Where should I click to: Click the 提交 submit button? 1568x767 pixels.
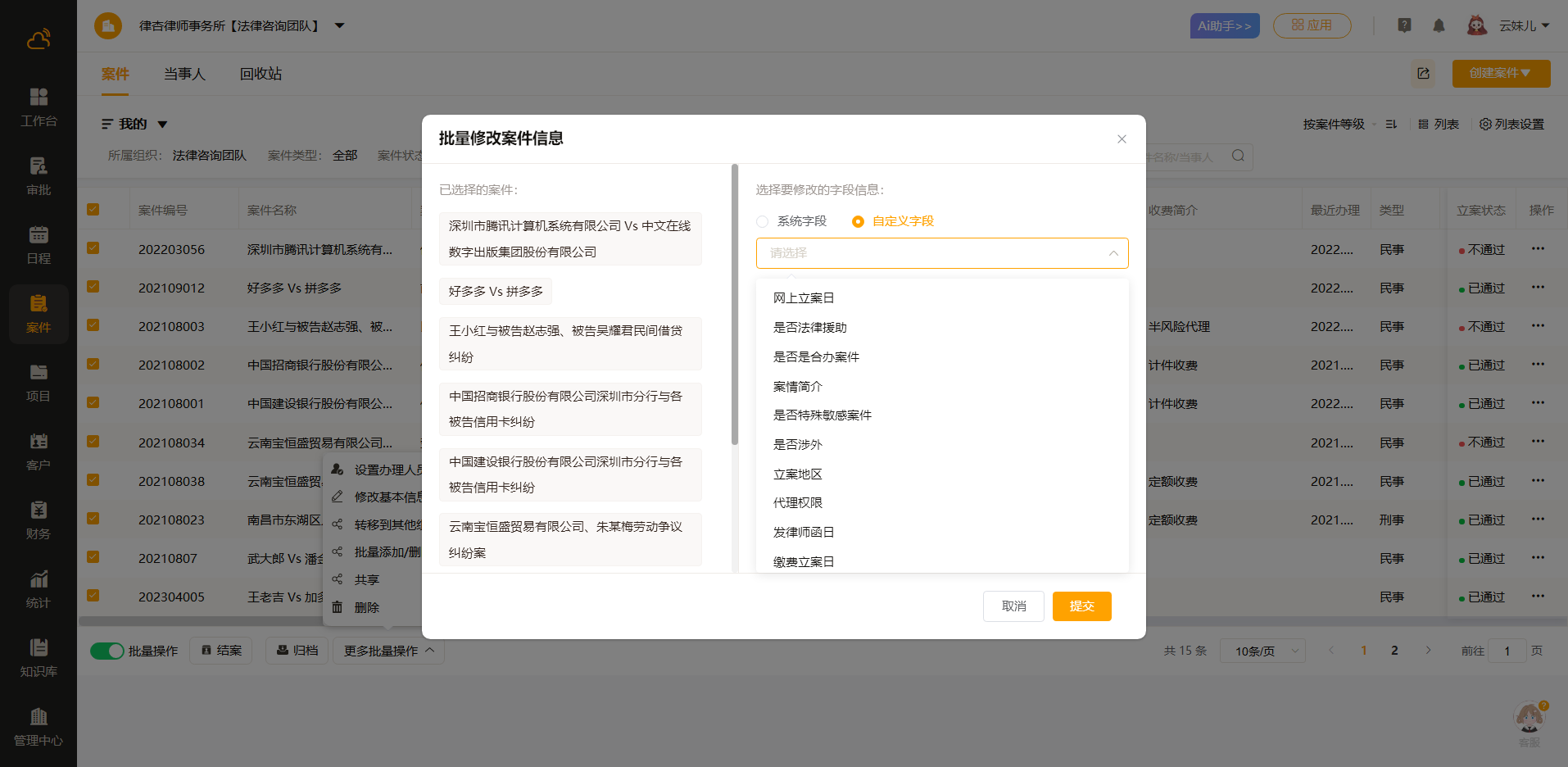coord(1081,606)
